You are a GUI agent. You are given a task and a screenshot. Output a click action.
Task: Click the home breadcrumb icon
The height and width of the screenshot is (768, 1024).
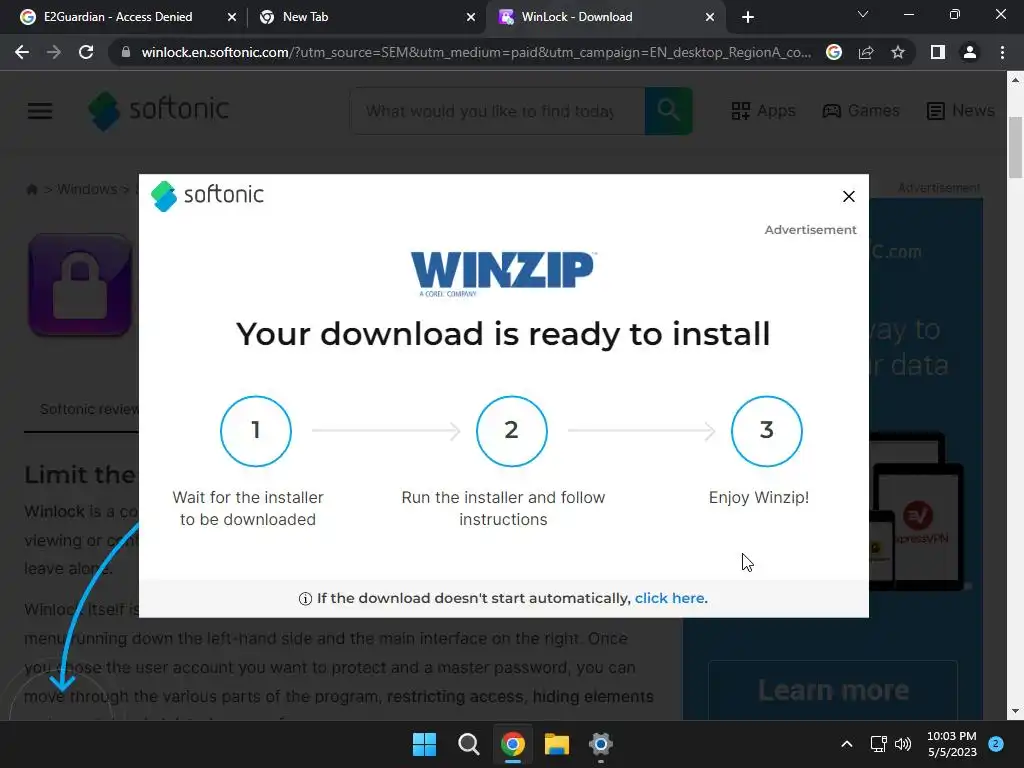(x=31, y=189)
